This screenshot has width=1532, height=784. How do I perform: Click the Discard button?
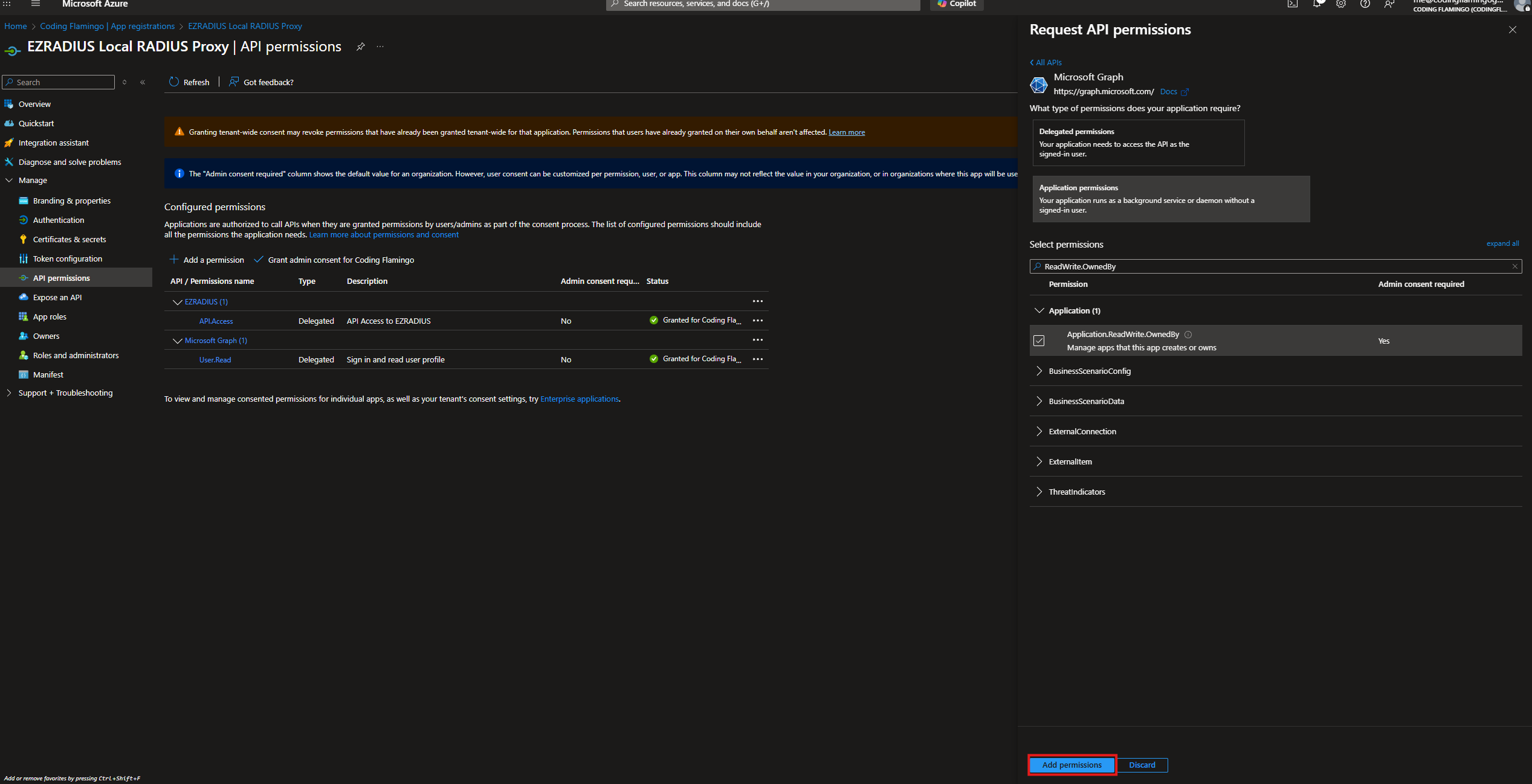(1142, 765)
